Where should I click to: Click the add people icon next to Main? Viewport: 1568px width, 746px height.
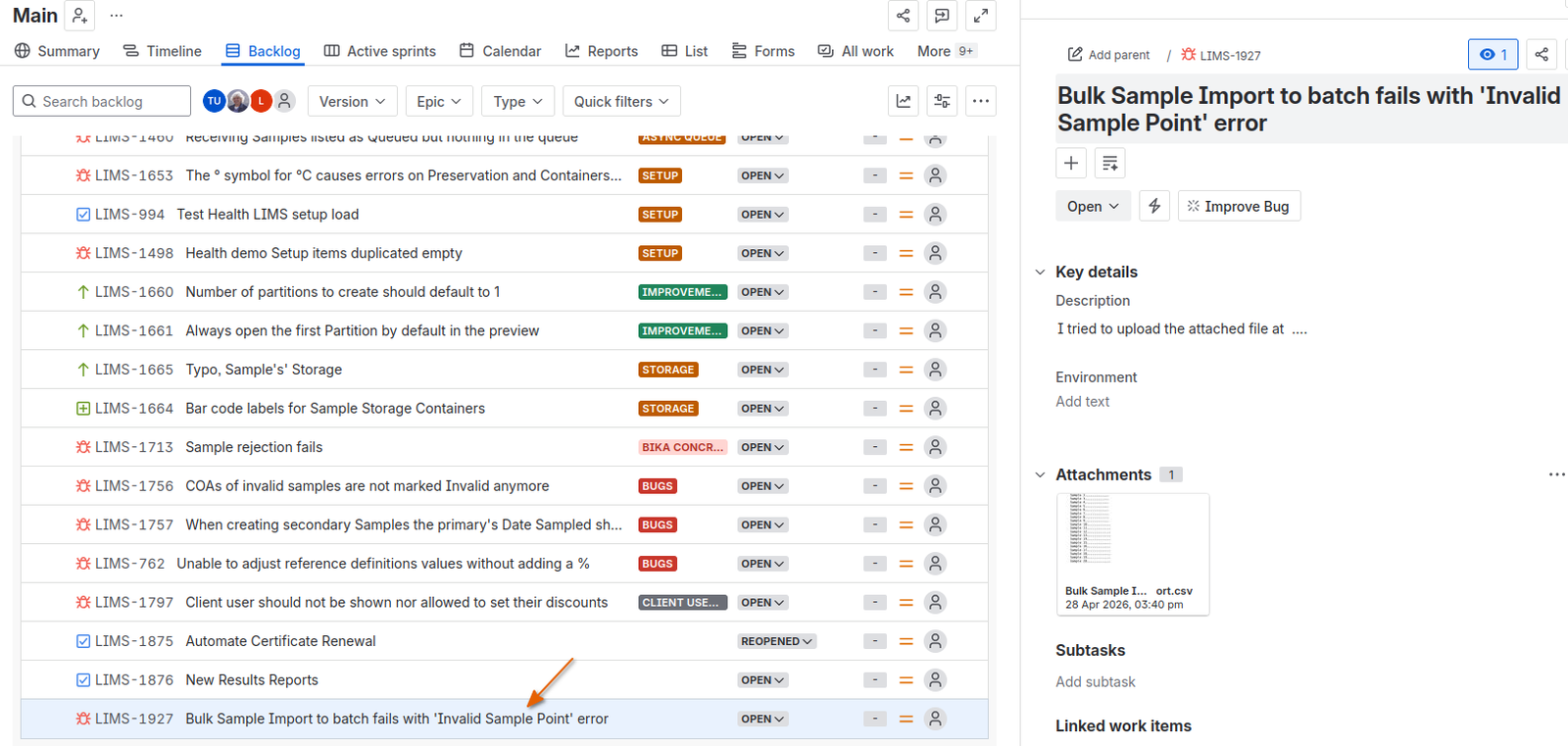pos(80,16)
